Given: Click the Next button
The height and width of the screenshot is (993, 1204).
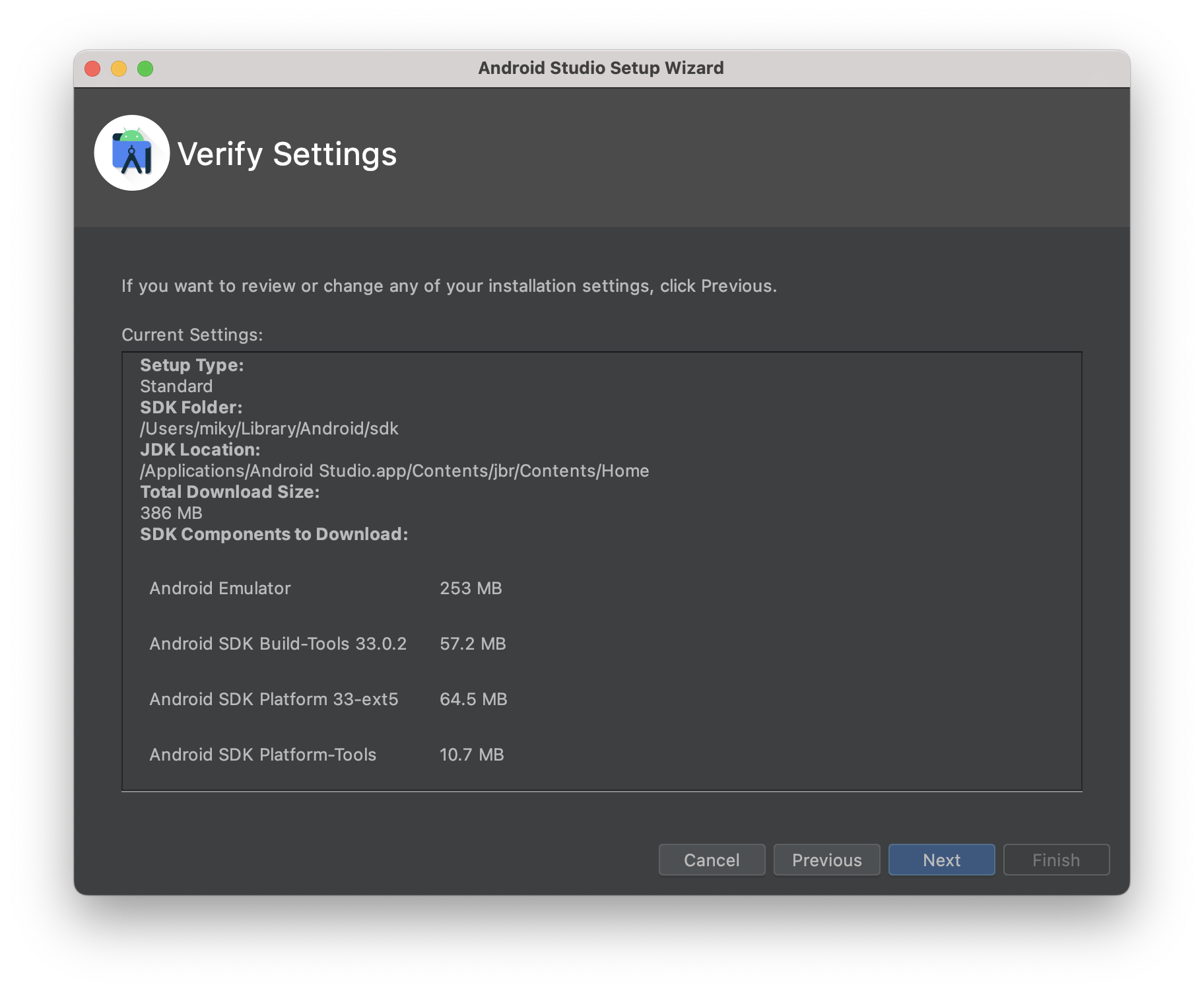Looking at the screenshot, I should (x=941, y=860).
